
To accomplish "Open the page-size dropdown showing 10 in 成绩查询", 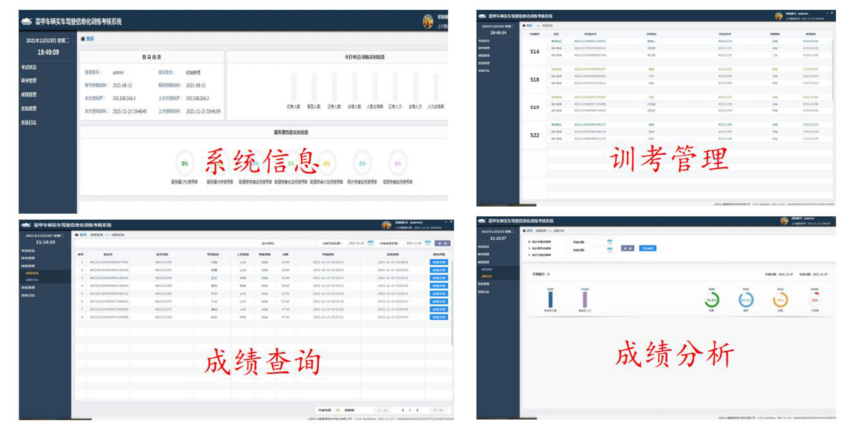I will [x=338, y=410].
